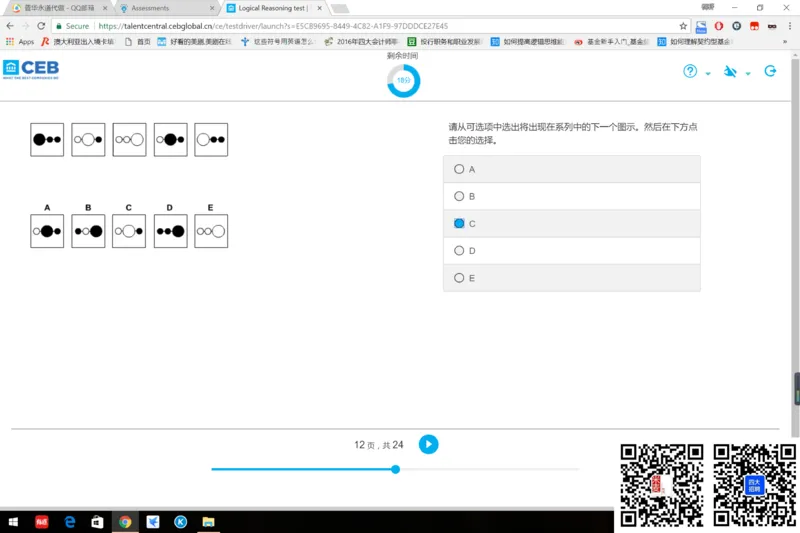Open the red app taskbar icon
Screen dimensions: 800x533
42,522
